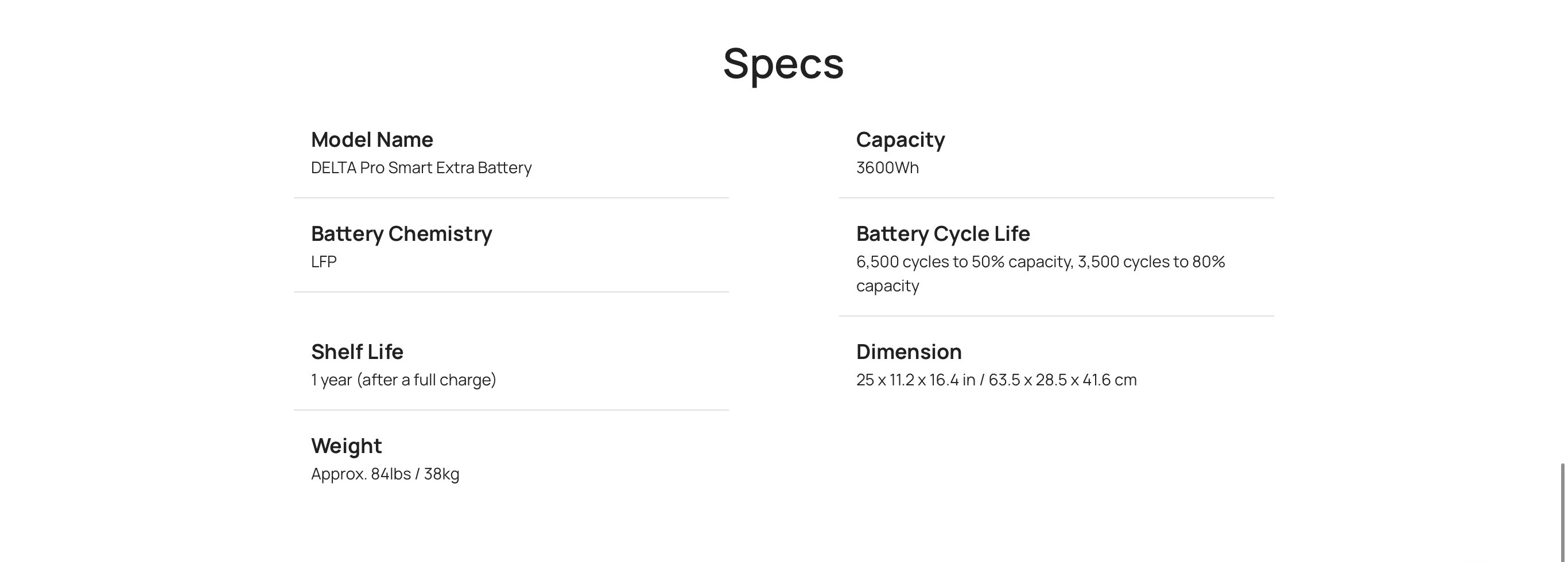Viewport: 1568px width, 562px height.
Task: Click the 63.5 x 28.5 x 41.6 cm value
Action: 1062,380
